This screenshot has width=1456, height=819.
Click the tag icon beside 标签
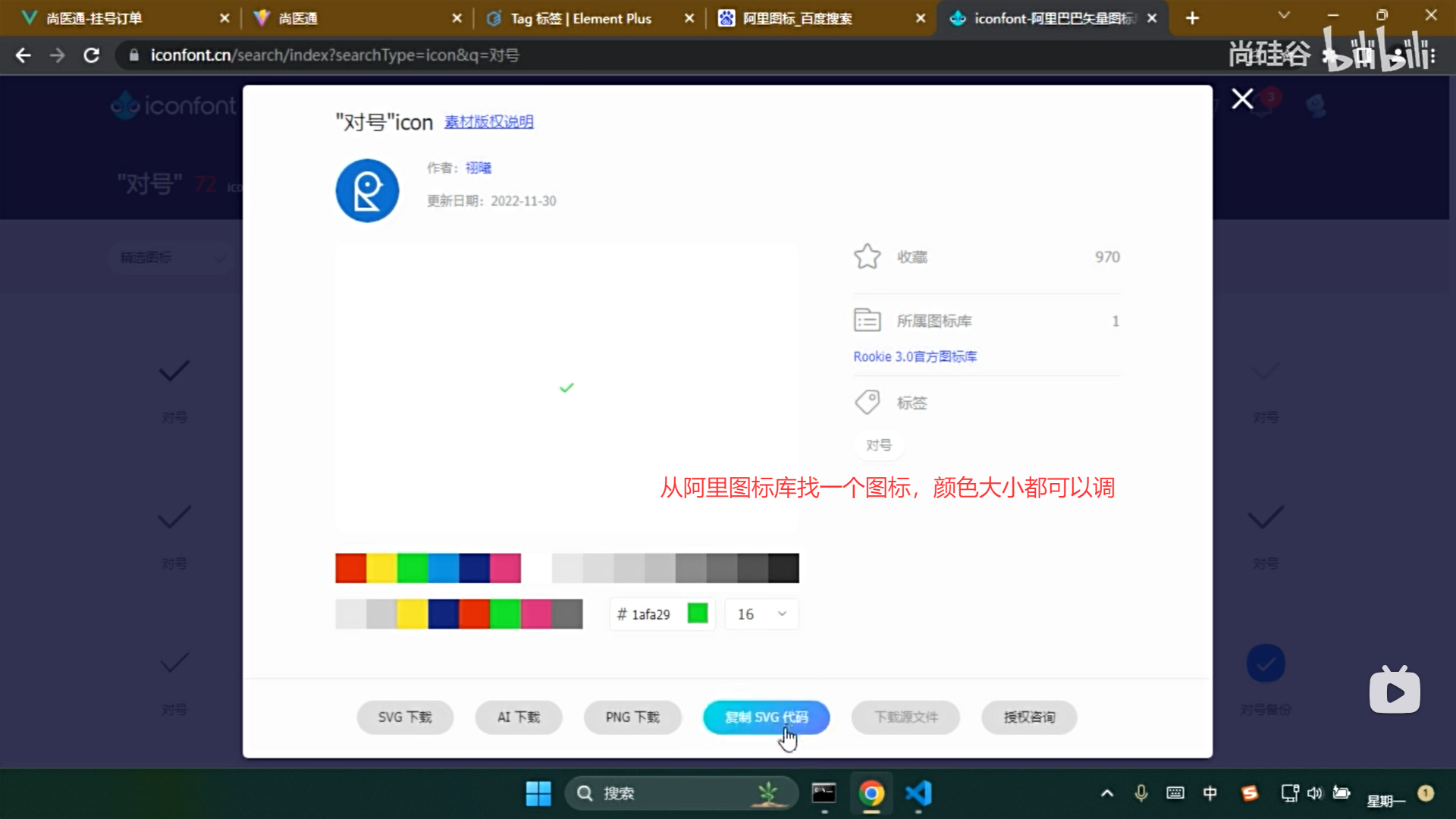[x=867, y=402]
